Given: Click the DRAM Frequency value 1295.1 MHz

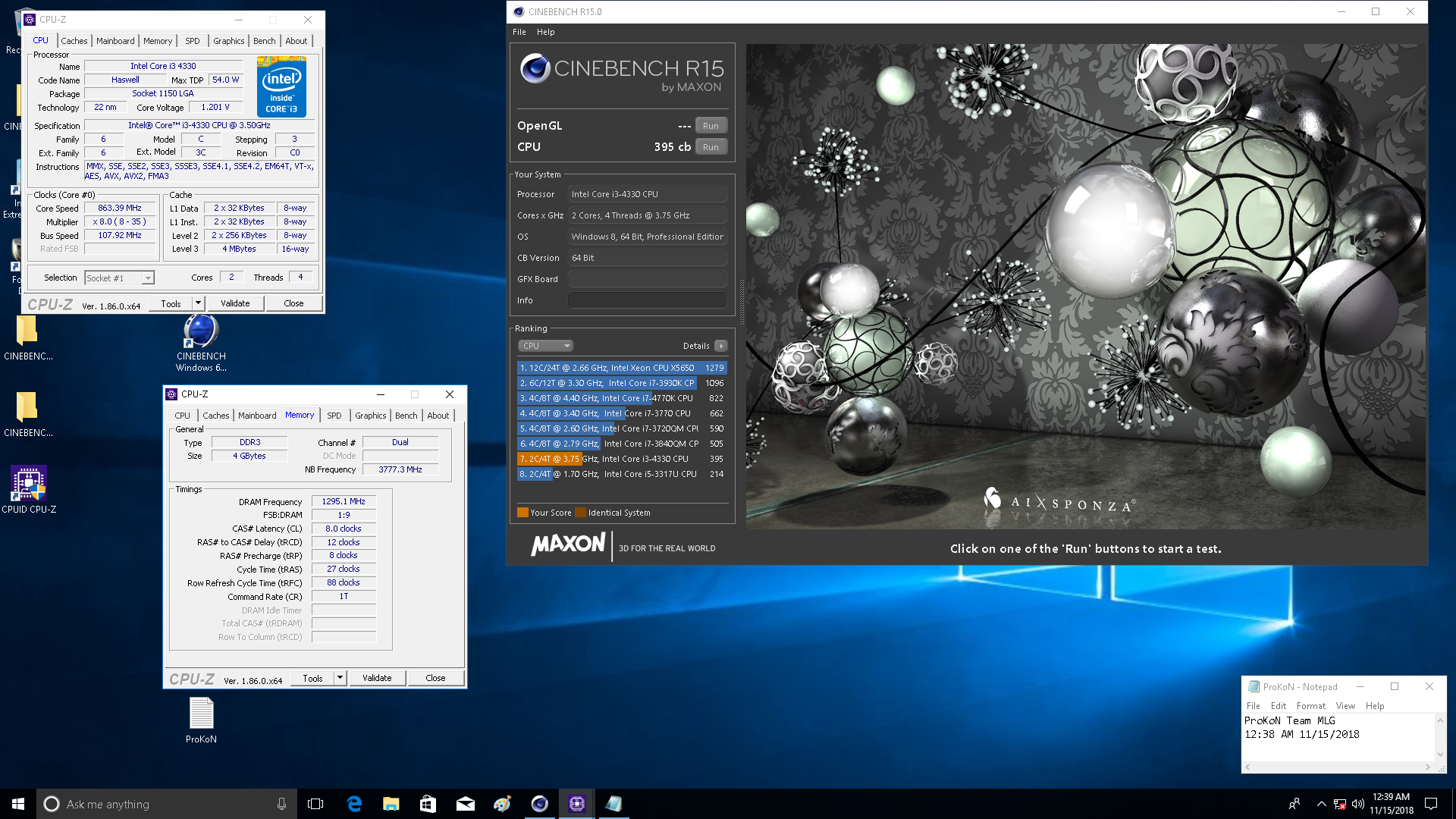Looking at the screenshot, I should pos(344,502).
